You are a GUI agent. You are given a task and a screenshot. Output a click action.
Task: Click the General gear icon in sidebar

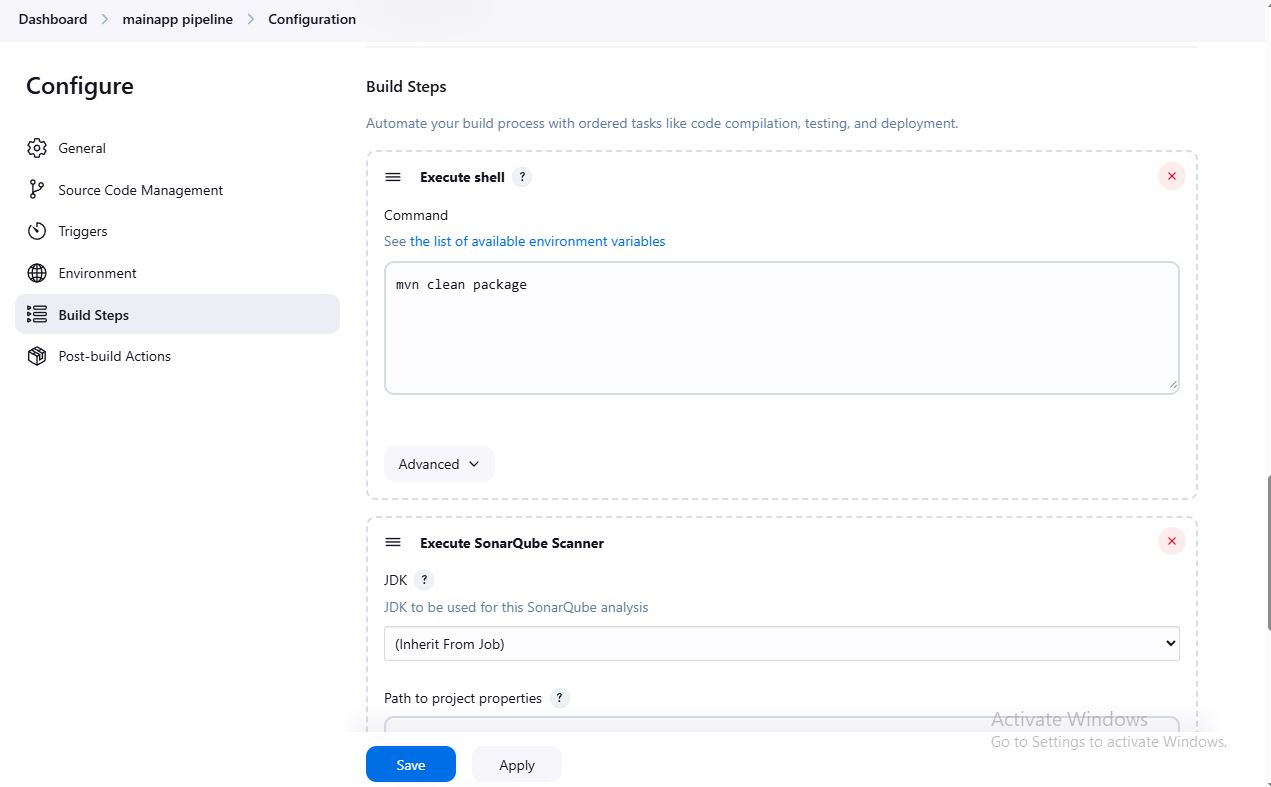click(x=37, y=148)
